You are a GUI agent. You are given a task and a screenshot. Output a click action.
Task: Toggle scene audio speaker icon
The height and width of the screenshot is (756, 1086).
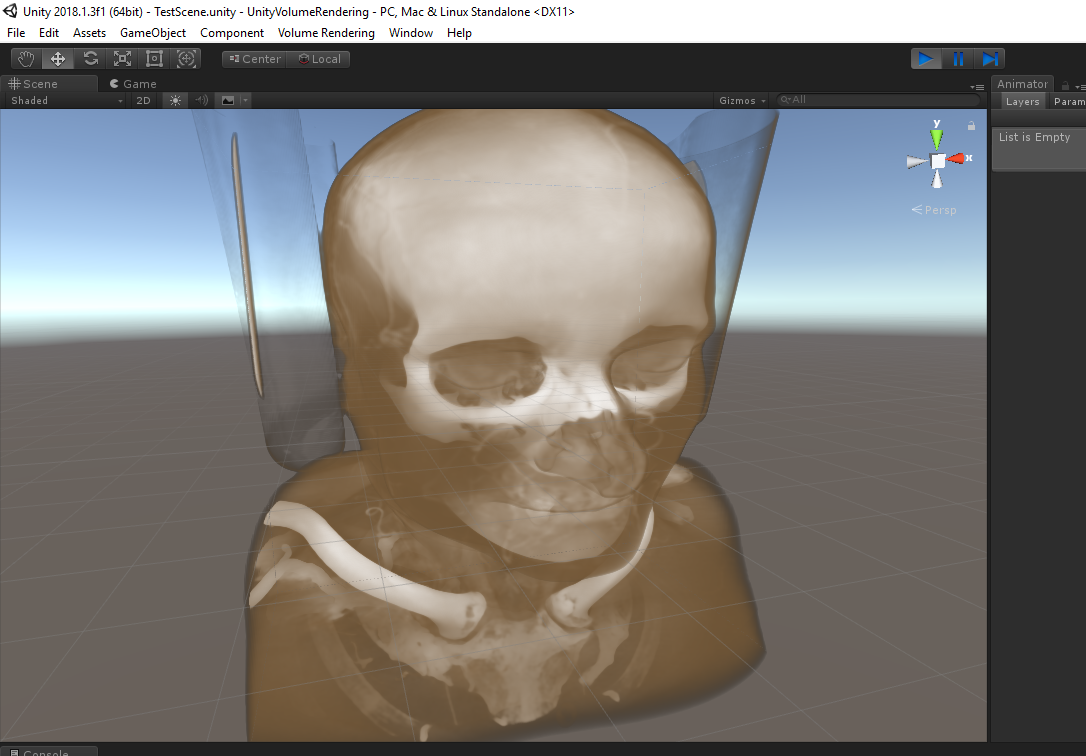point(201,100)
